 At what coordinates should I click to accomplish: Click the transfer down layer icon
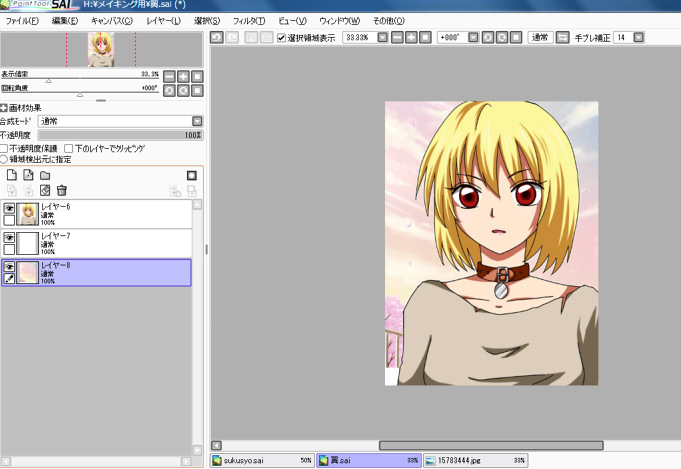pos(12,190)
